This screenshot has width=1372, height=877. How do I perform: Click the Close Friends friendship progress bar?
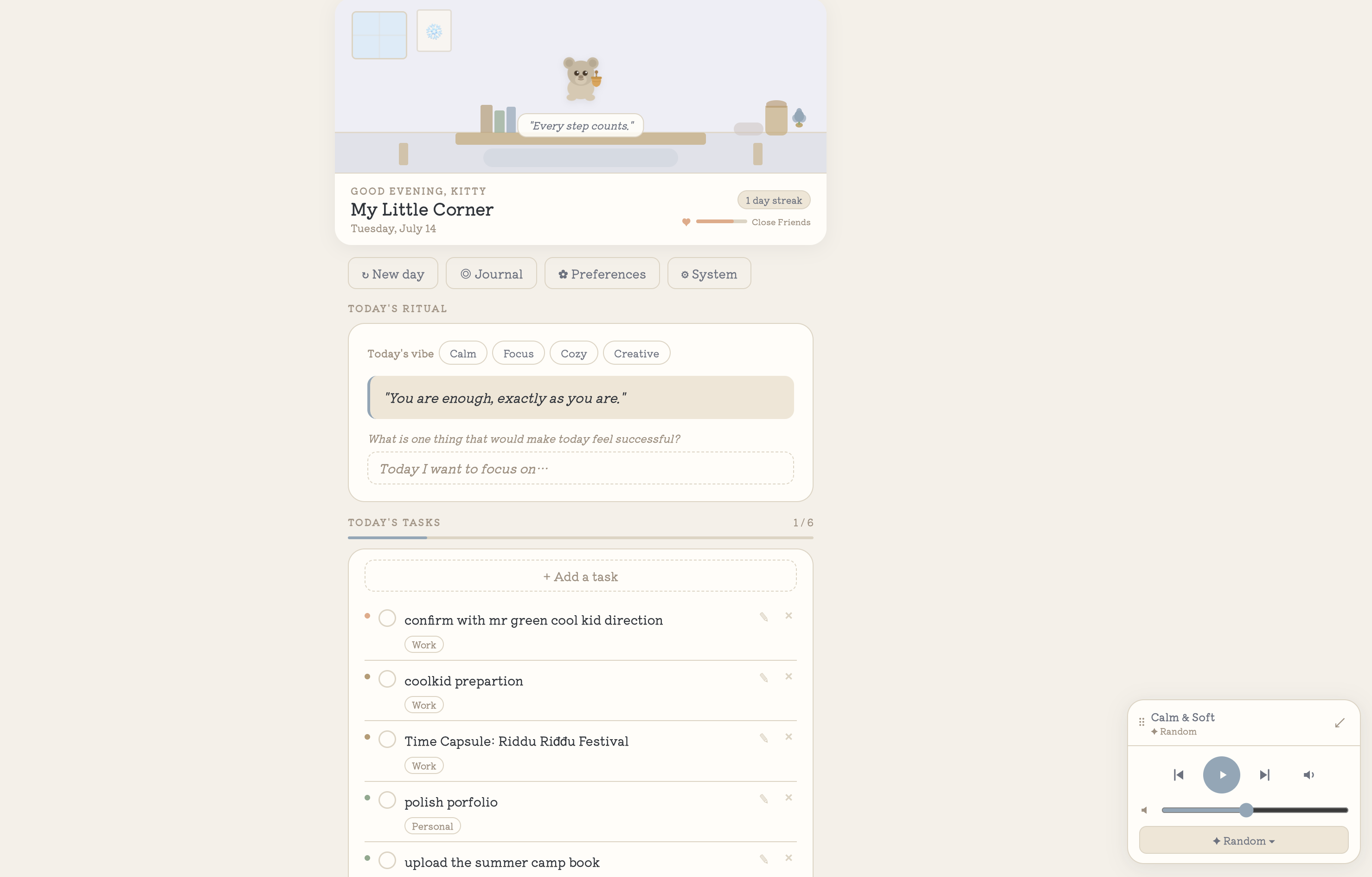coord(721,221)
